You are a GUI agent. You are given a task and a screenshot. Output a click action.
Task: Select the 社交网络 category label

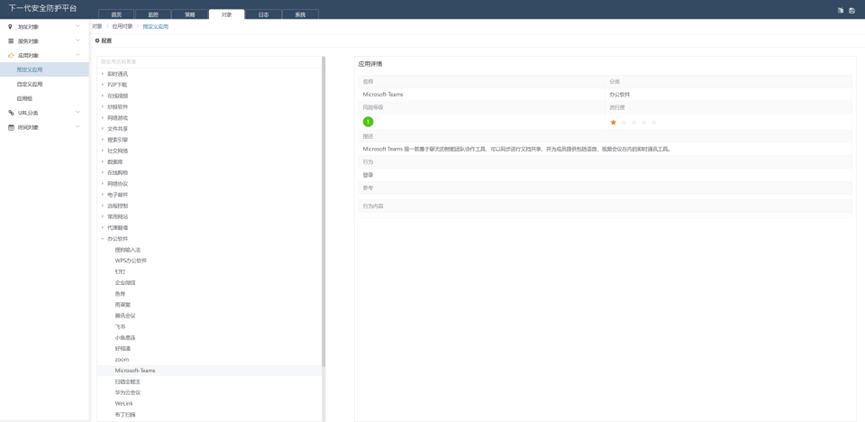click(x=118, y=151)
